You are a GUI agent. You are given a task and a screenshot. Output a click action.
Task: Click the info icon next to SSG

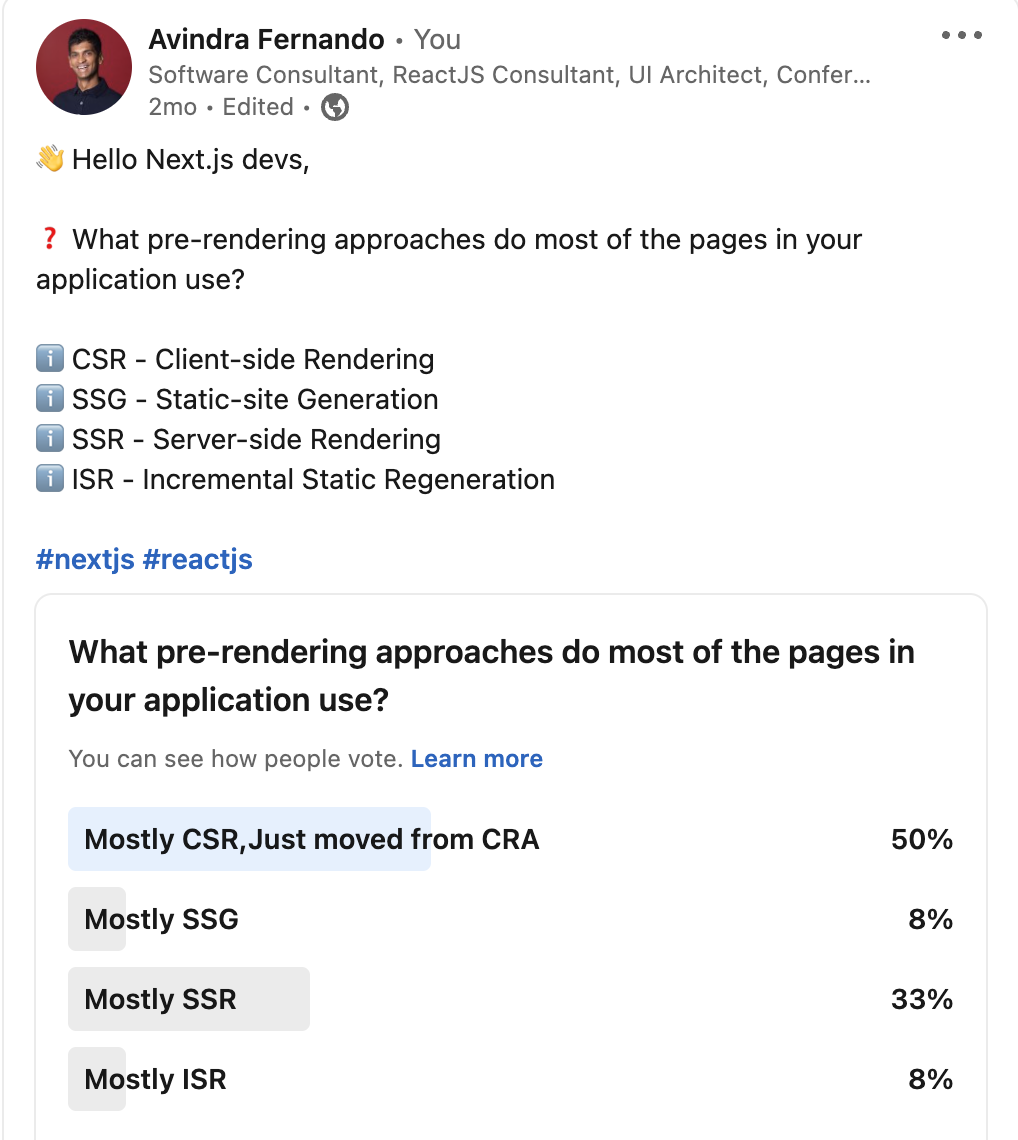click(49, 399)
